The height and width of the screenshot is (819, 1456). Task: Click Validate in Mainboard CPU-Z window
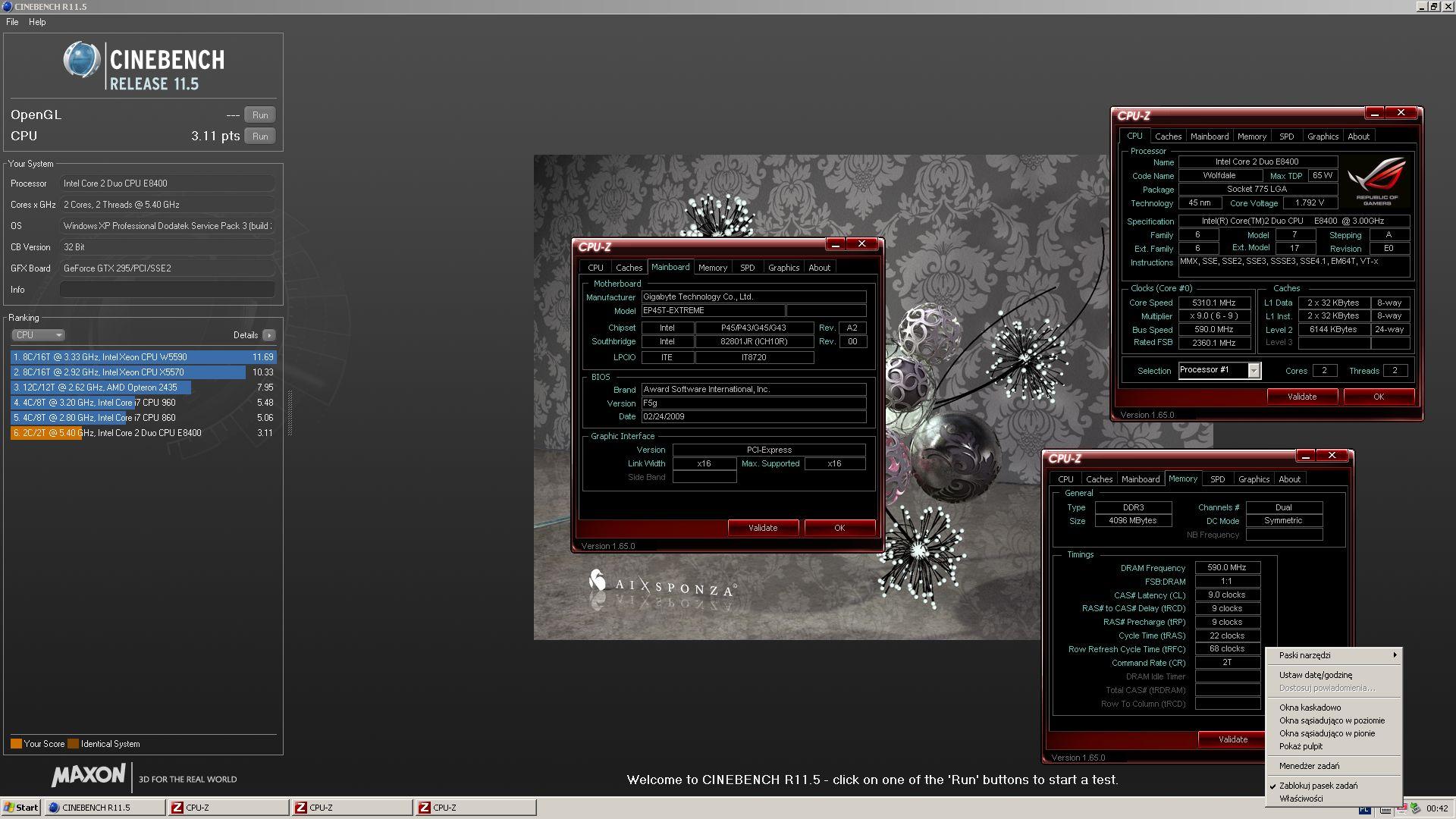tap(763, 528)
